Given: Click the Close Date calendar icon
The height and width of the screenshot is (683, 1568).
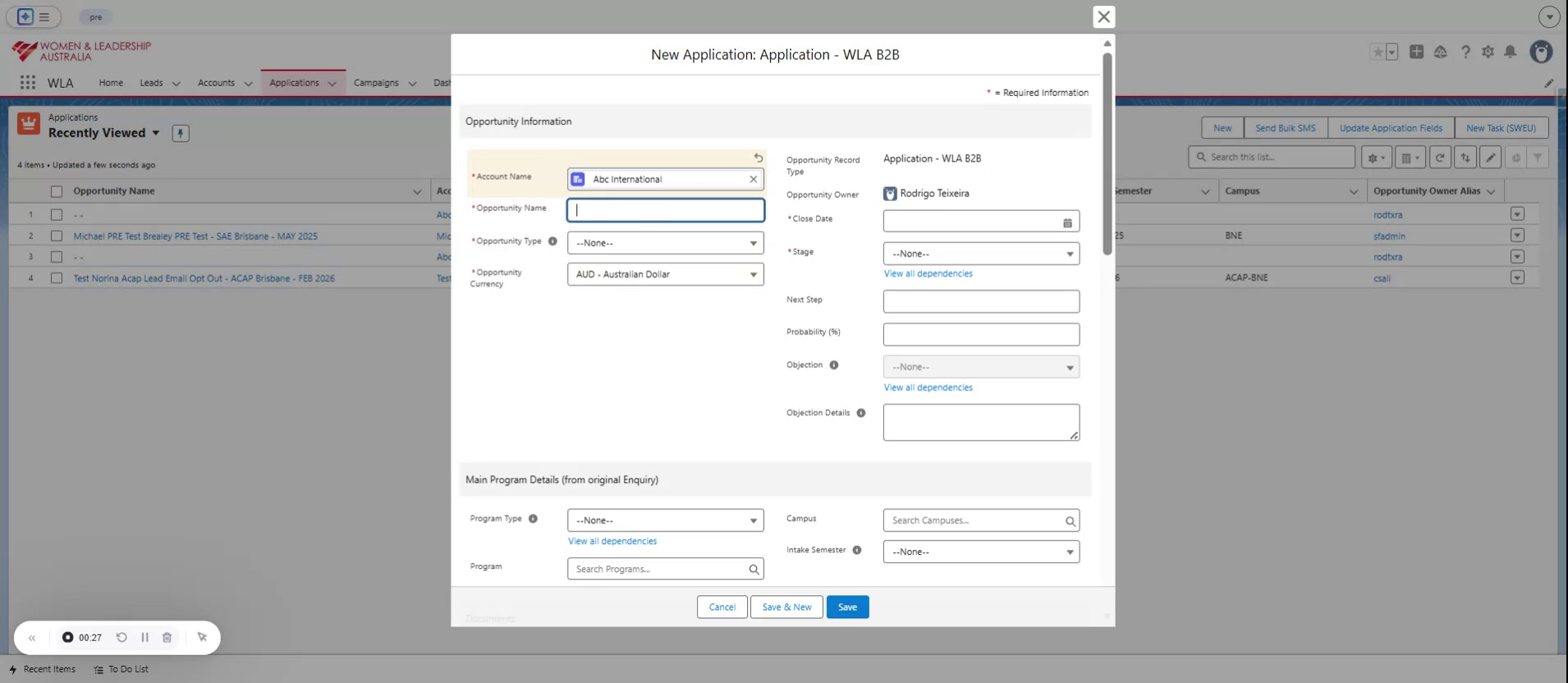Looking at the screenshot, I should point(1067,222).
